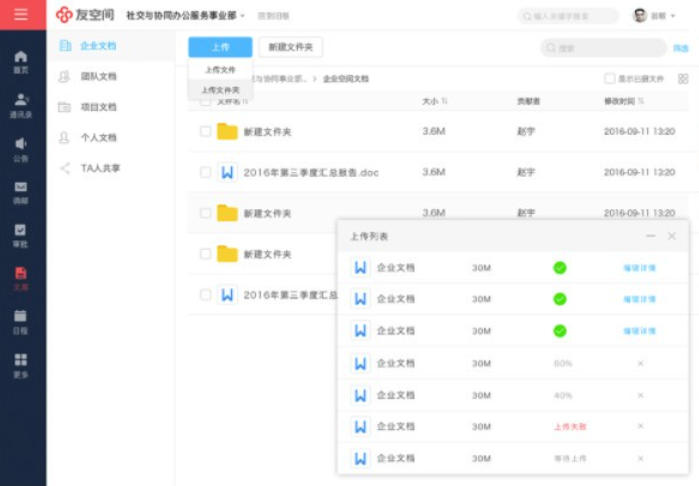The height and width of the screenshot is (486, 699).
Task: Click the 新建文件夹 button
Action: click(290, 47)
